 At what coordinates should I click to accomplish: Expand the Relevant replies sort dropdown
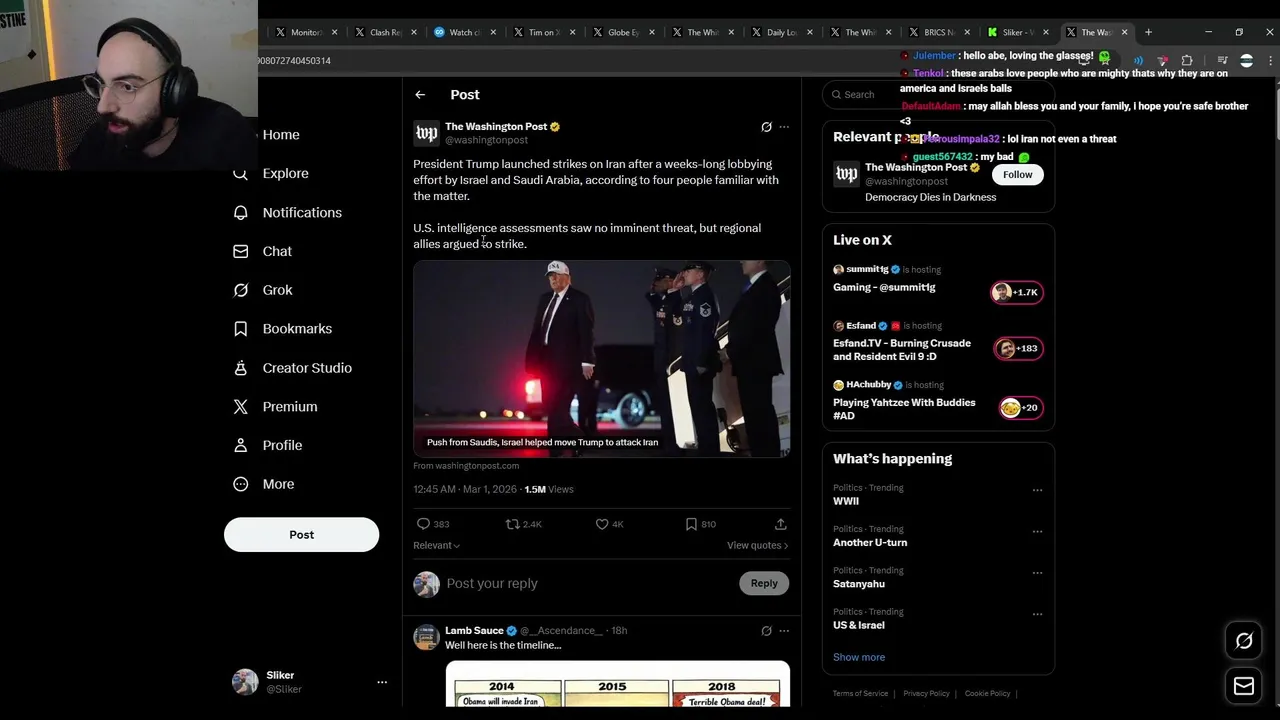pos(436,546)
